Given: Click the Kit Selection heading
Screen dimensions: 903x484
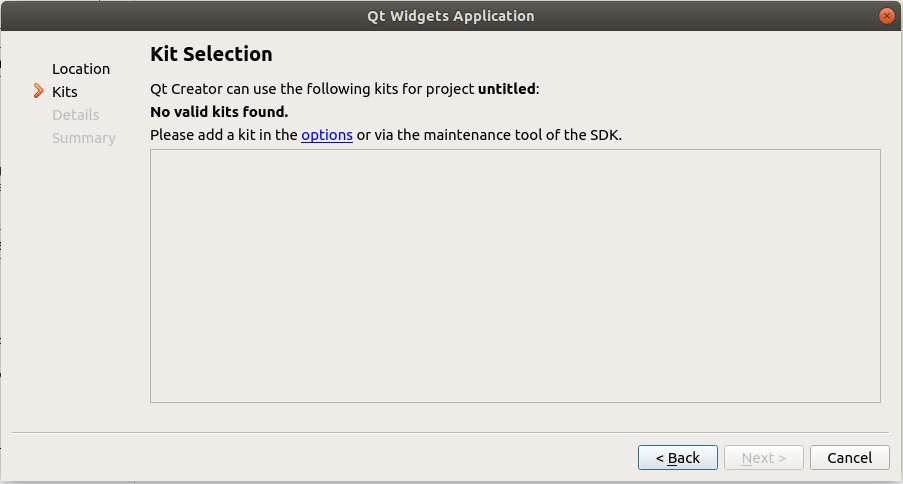Looking at the screenshot, I should [211, 54].
